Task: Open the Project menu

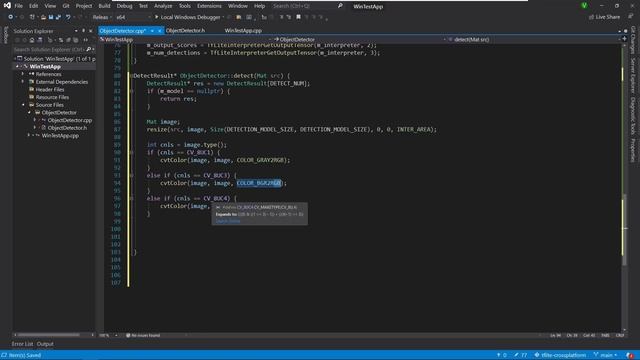Action: coord(84,6)
